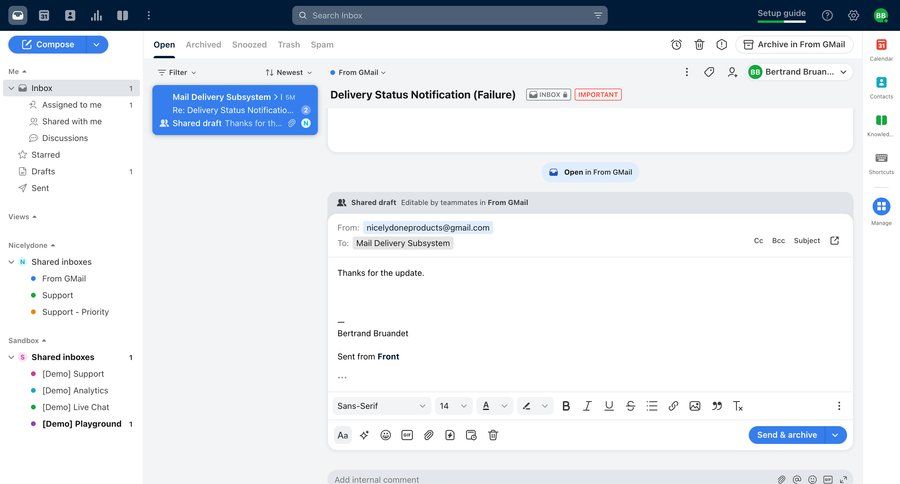Screen dimensions: 900x484
Task: Apply underline formatting
Action: point(609,406)
